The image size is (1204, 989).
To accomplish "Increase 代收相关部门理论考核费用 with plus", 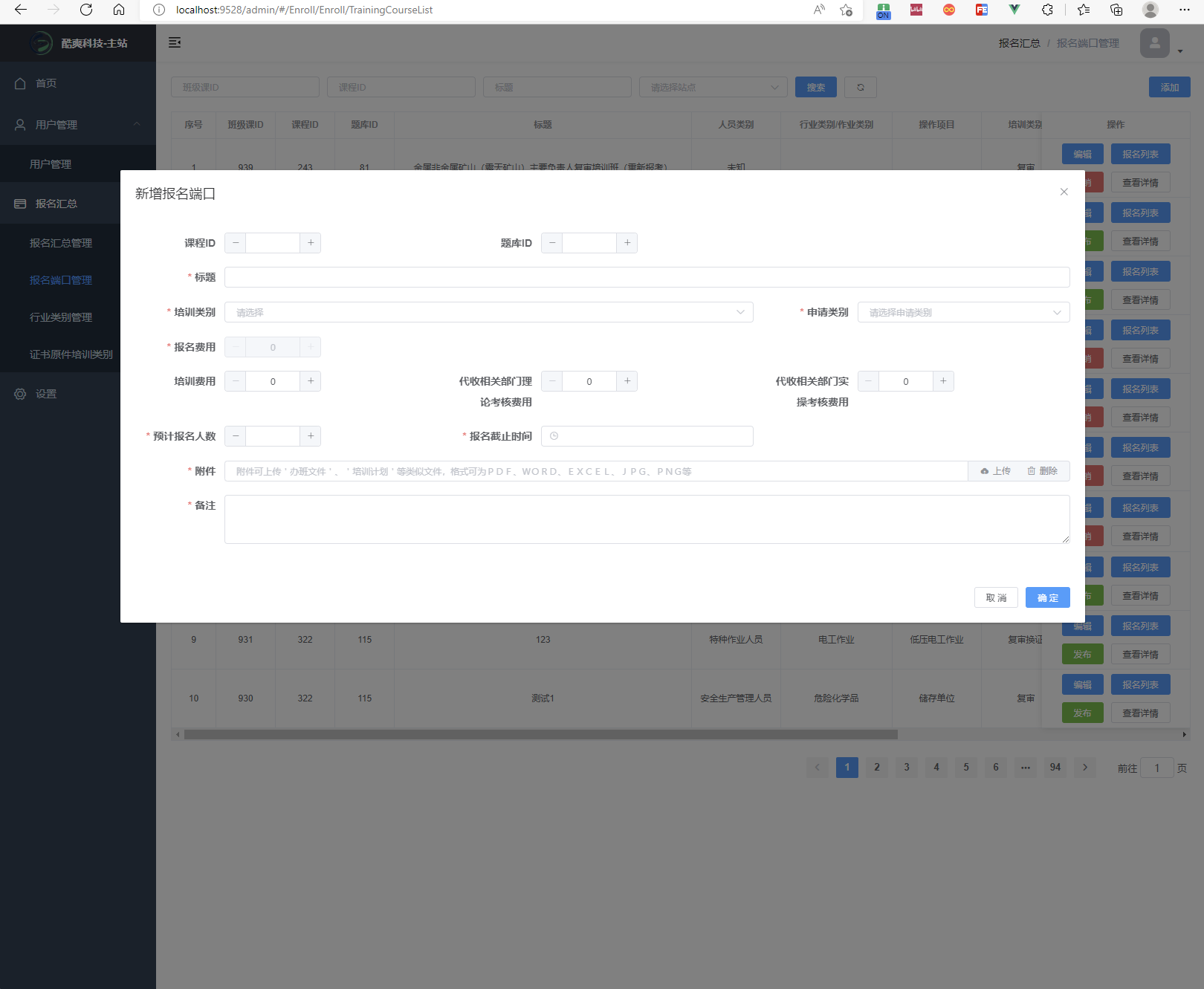I will point(627,381).
